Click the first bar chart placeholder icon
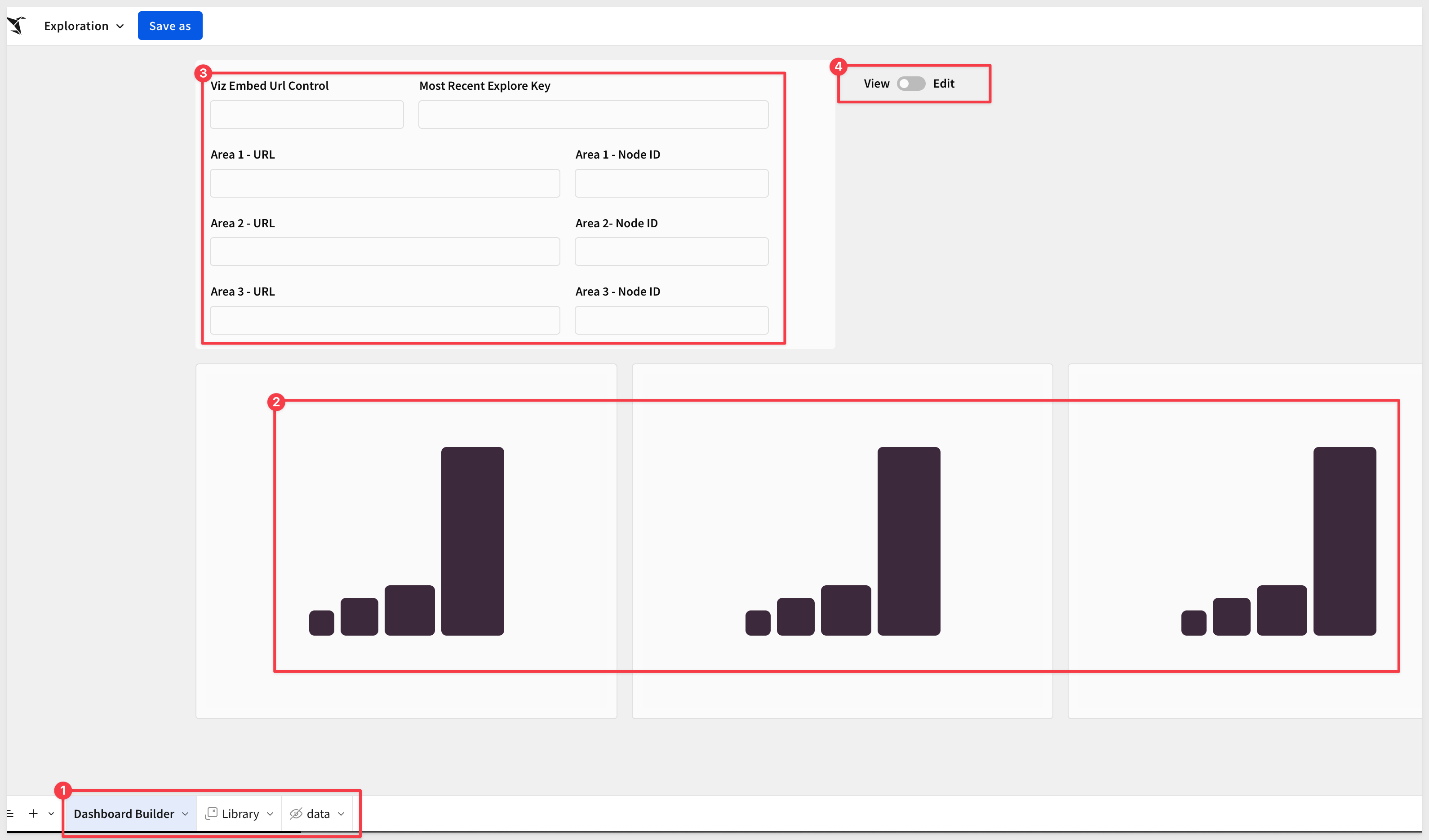Screen dimensions: 1429x840 pyautogui.click(x=406, y=541)
